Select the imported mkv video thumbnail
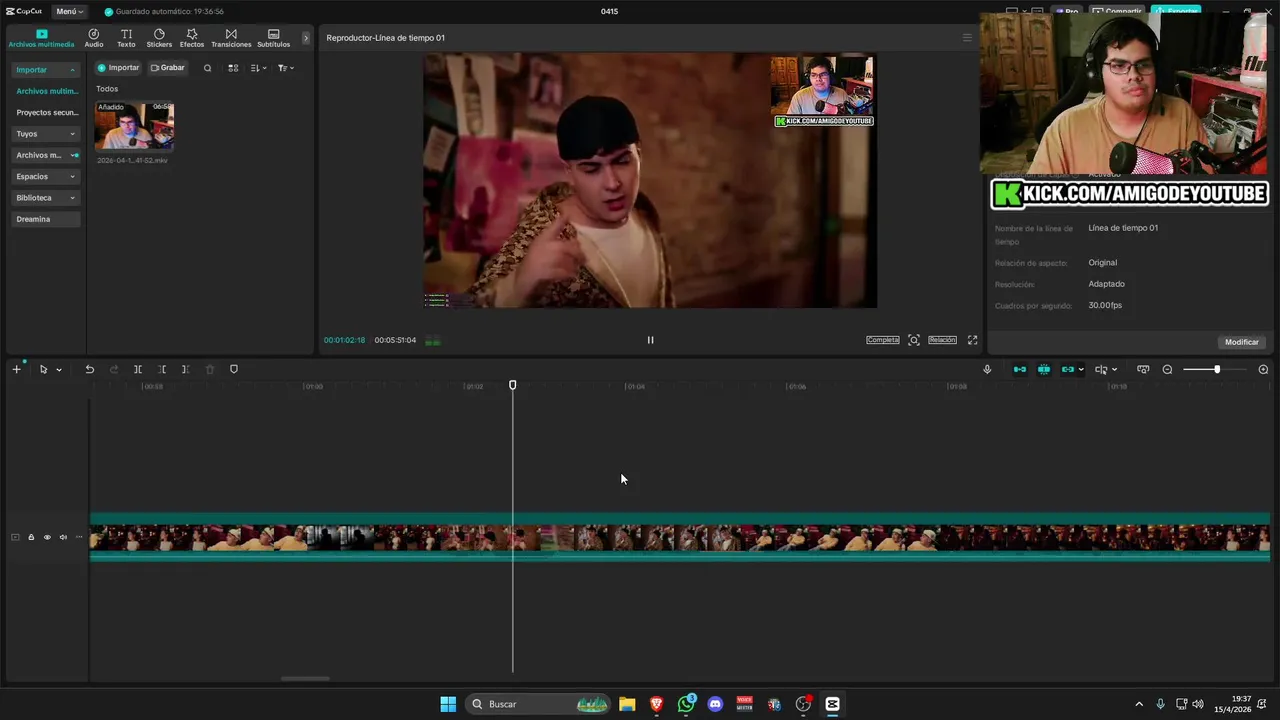The height and width of the screenshot is (720, 1280). pos(134,125)
